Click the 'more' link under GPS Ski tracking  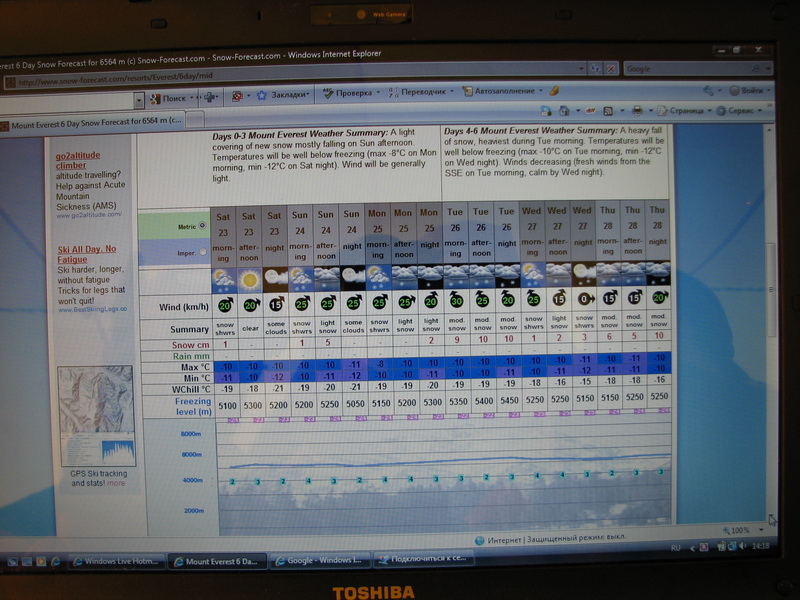[x=116, y=483]
